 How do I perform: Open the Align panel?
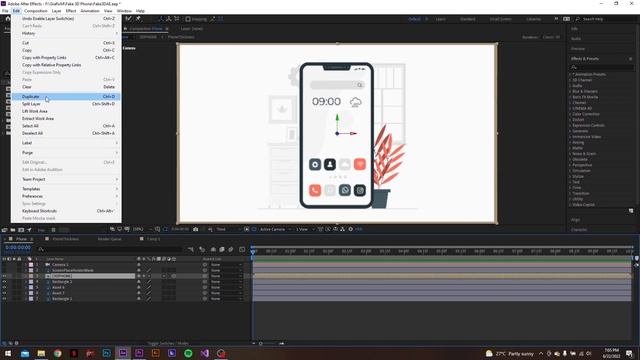coord(575,220)
